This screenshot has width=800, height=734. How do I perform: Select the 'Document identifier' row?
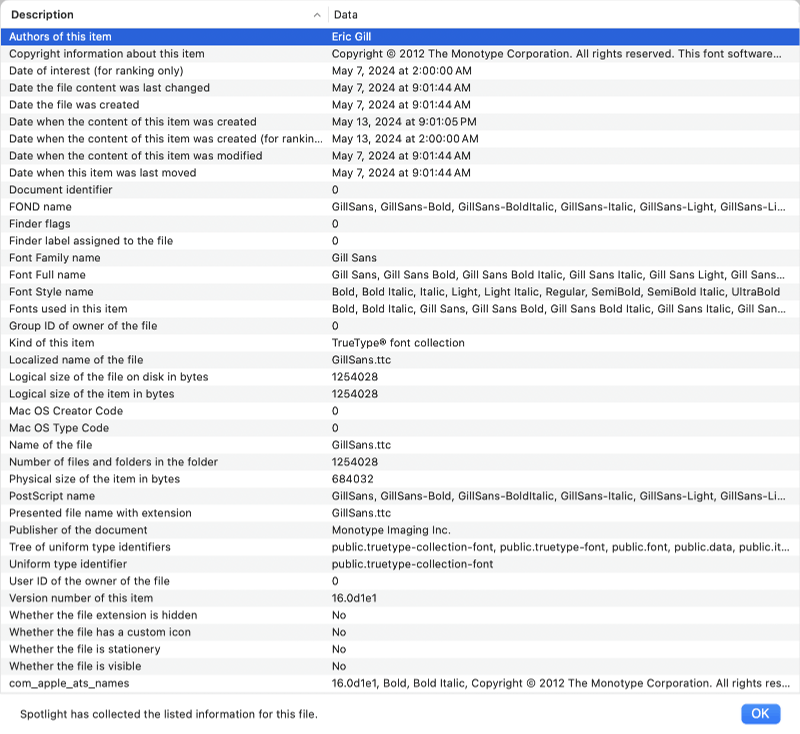pos(400,190)
